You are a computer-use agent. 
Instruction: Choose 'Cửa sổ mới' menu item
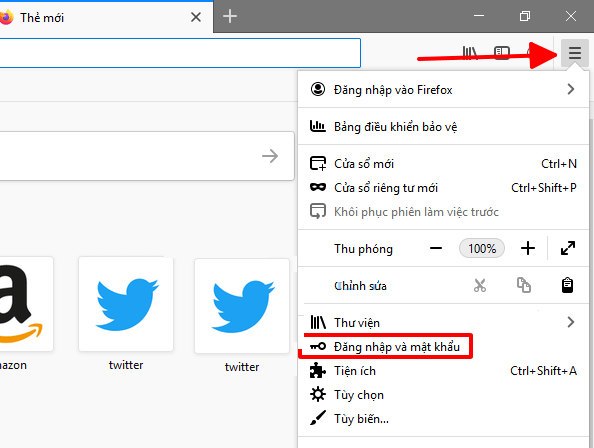(x=443, y=164)
